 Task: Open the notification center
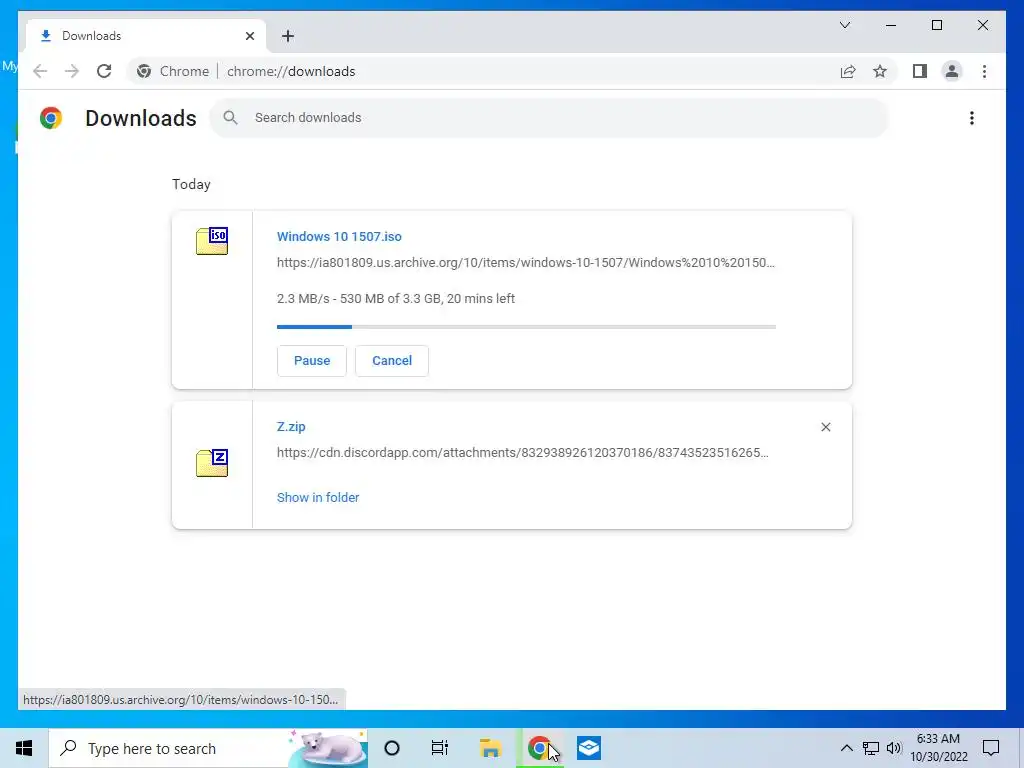991,748
